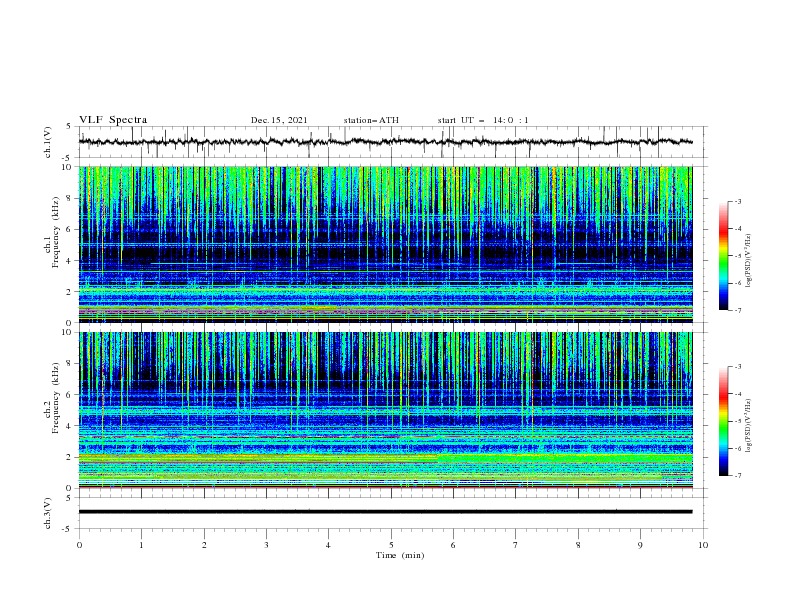Click the ch.1 frequency spectrogram panel

[386, 244]
